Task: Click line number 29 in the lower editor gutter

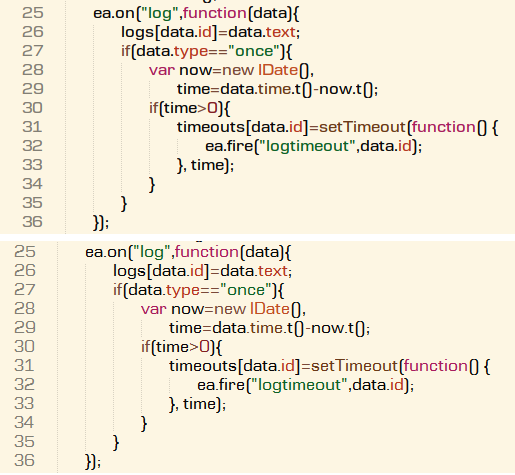Action: pyautogui.click(x=25, y=328)
